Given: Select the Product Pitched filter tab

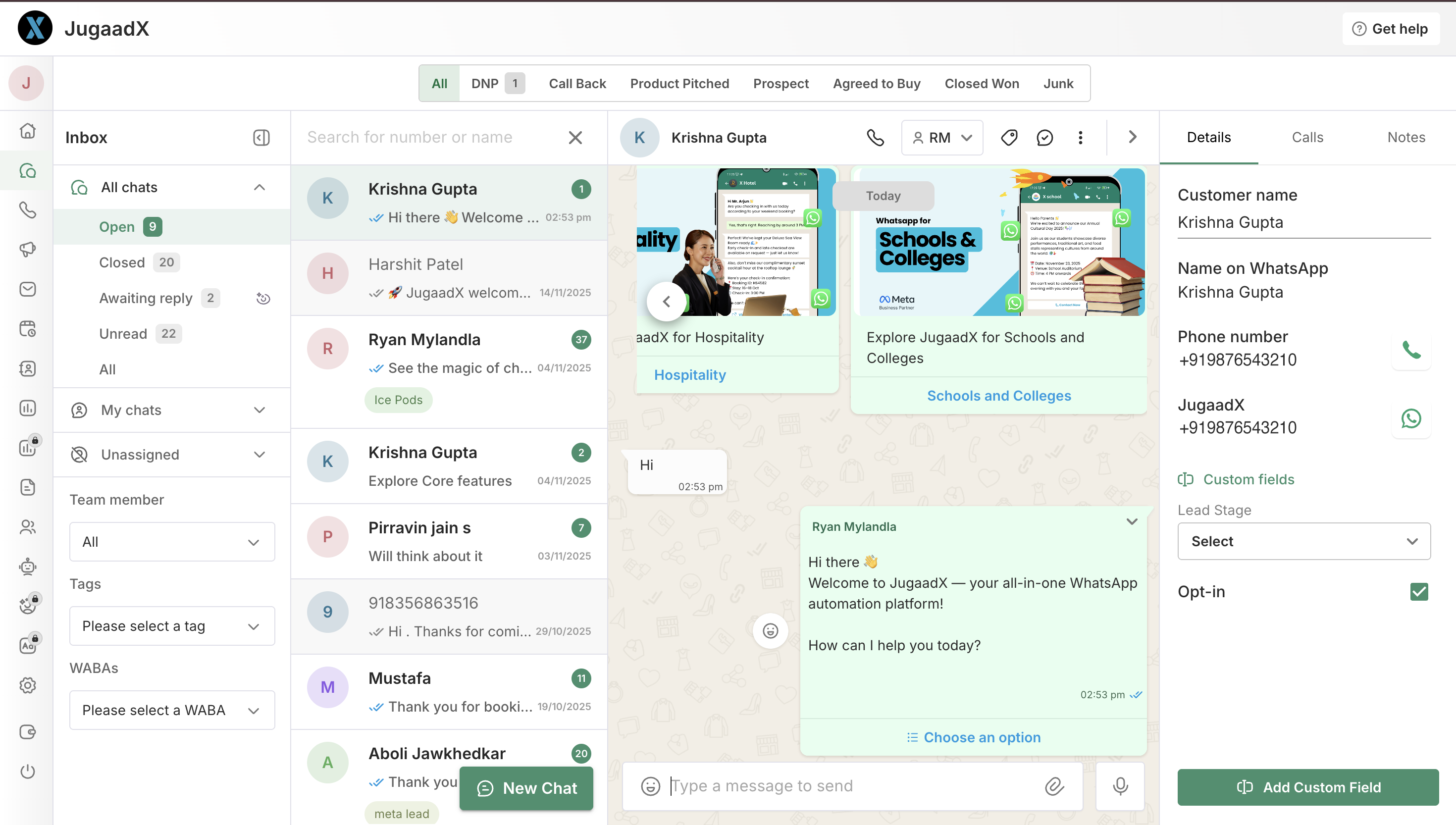Looking at the screenshot, I should pyautogui.click(x=679, y=84).
